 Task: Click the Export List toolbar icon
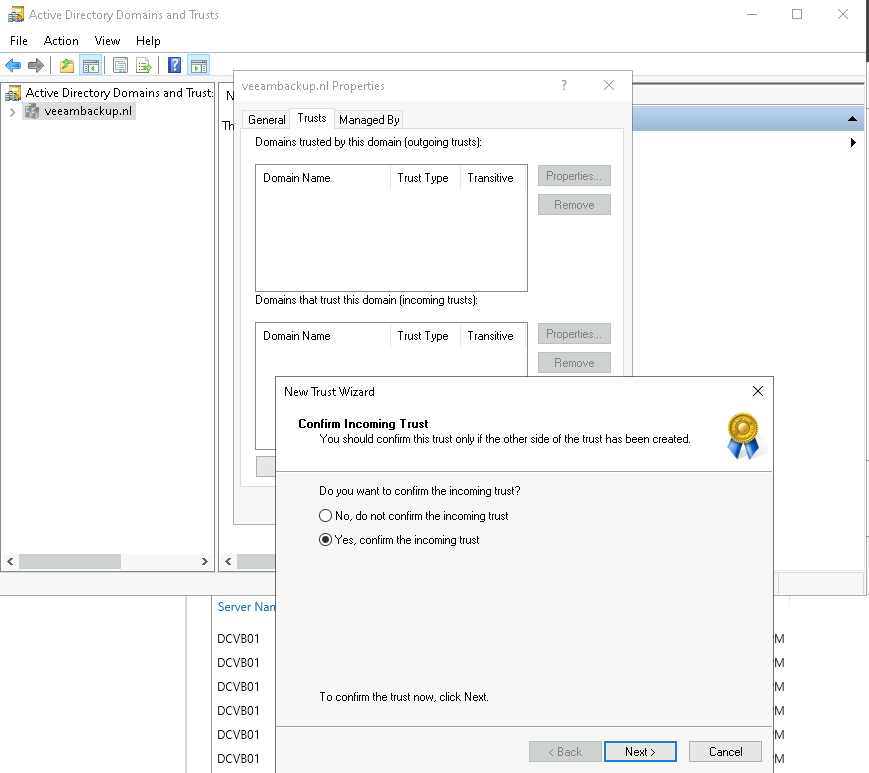click(x=144, y=66)
